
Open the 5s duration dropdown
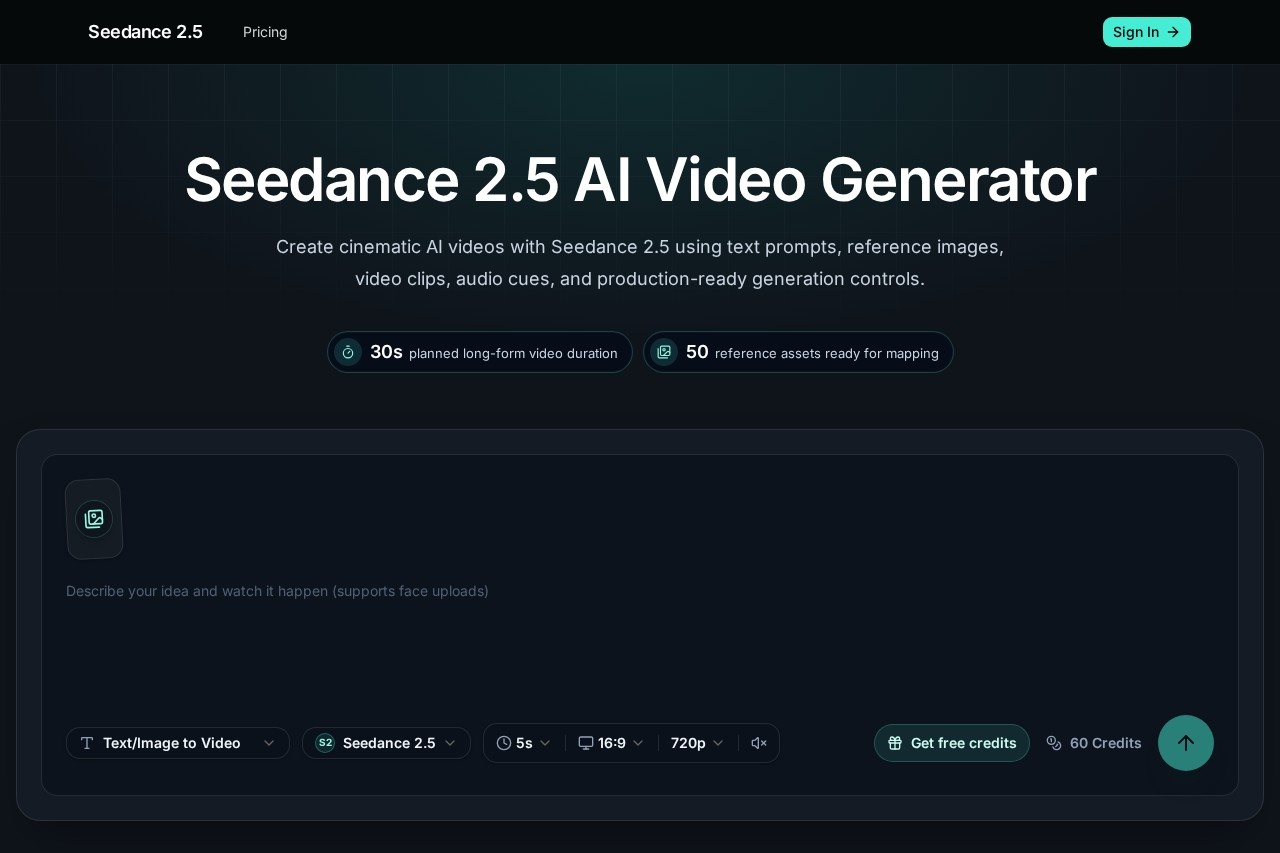(524, 743)
